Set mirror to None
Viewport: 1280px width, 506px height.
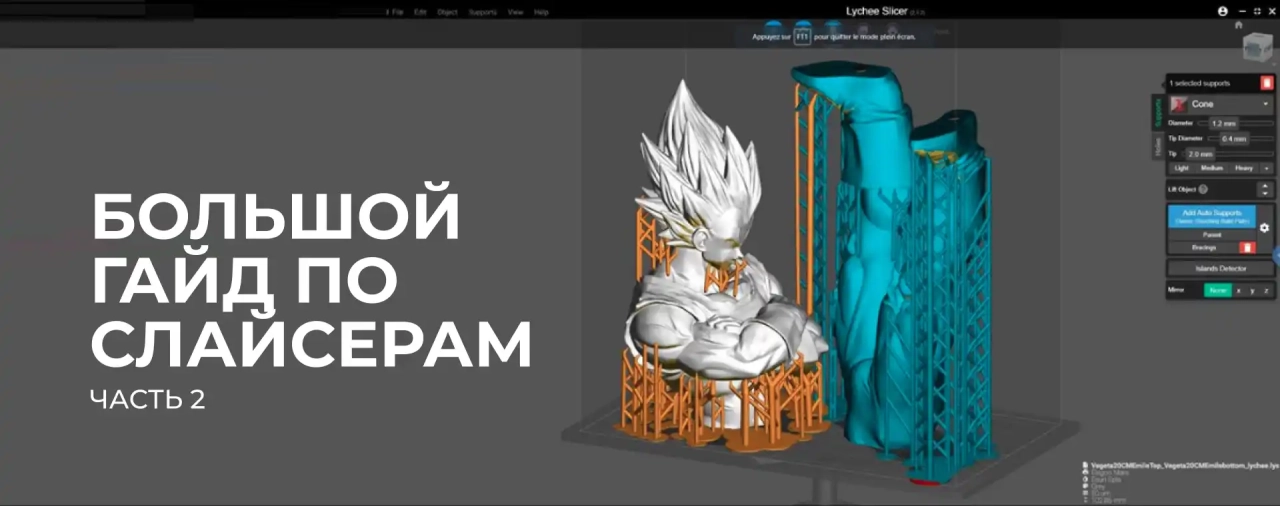pos(1217,290)
